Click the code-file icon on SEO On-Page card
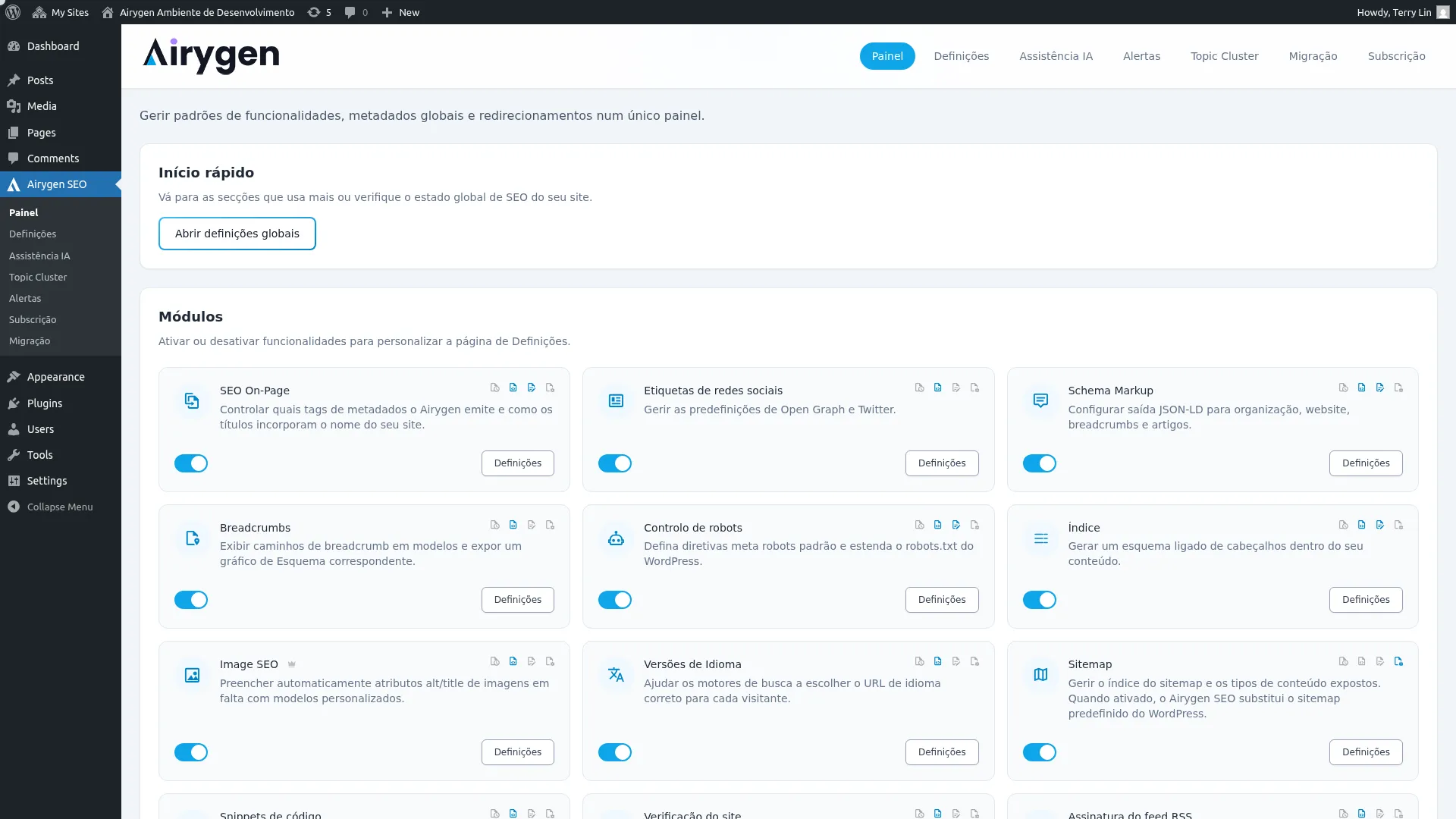 point(513,388)
